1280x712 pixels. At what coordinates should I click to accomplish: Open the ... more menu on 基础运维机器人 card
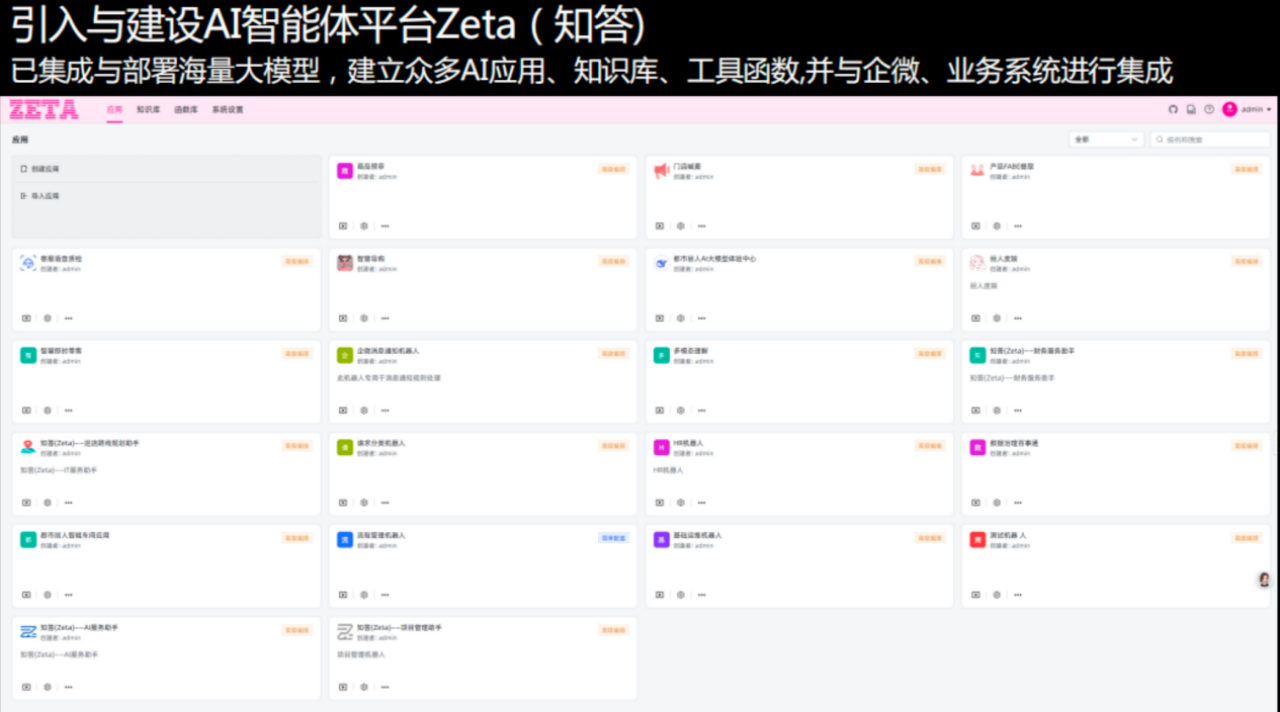coord(702,595)
